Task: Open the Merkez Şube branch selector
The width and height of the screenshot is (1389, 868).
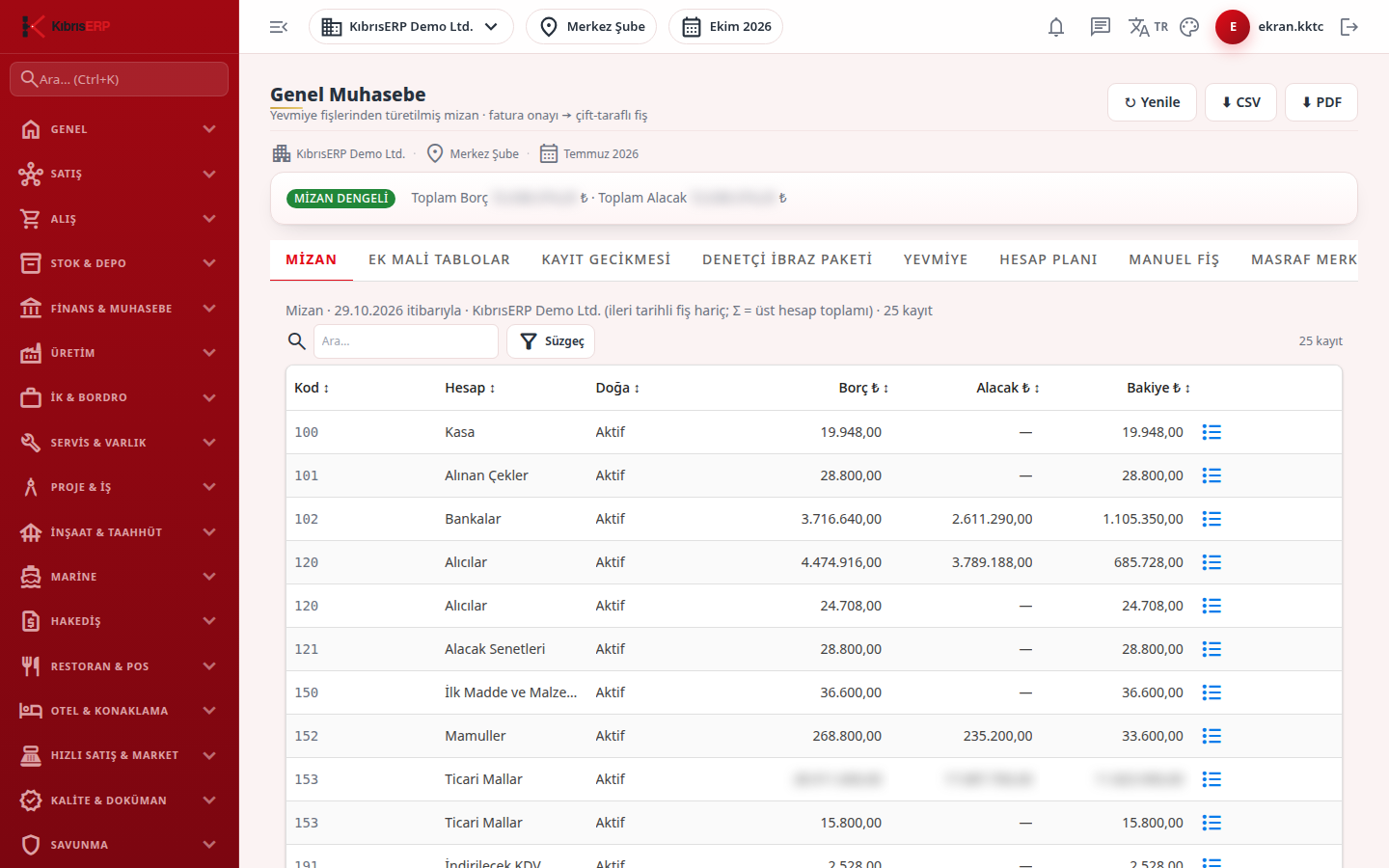Action: pyautogui.click(x=591, y=27)
